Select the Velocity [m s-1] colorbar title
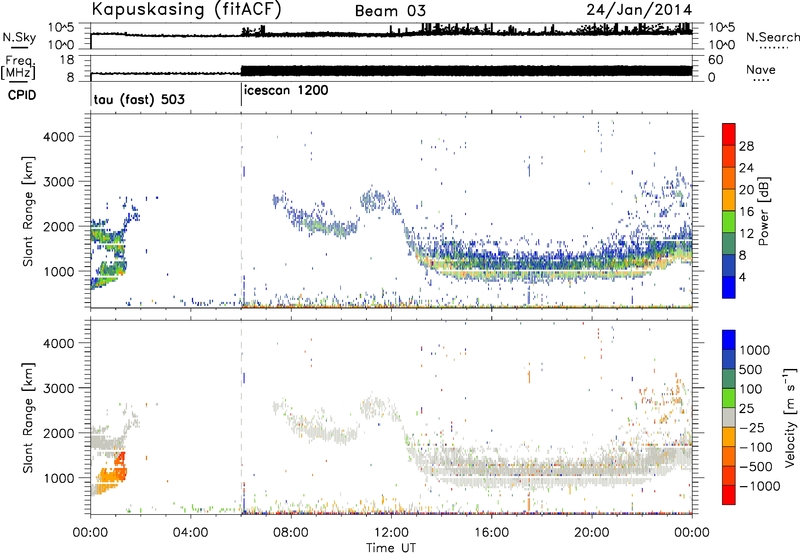 tap(790, 417)
